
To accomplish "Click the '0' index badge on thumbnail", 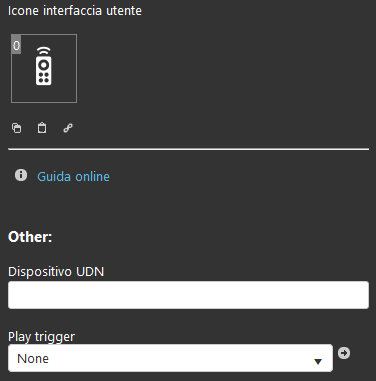I will tap(16, 45).
